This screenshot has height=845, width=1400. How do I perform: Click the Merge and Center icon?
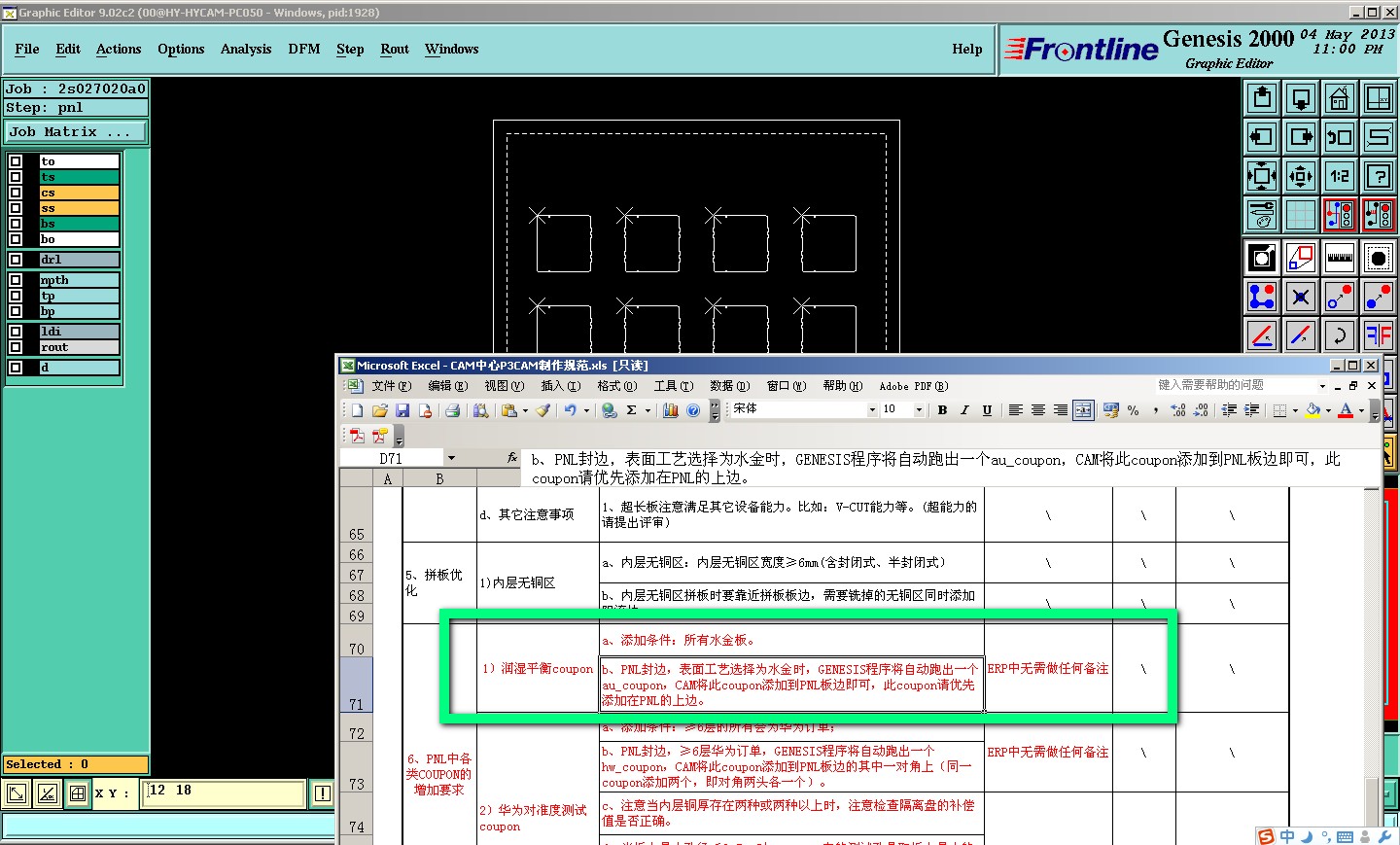1083,410
